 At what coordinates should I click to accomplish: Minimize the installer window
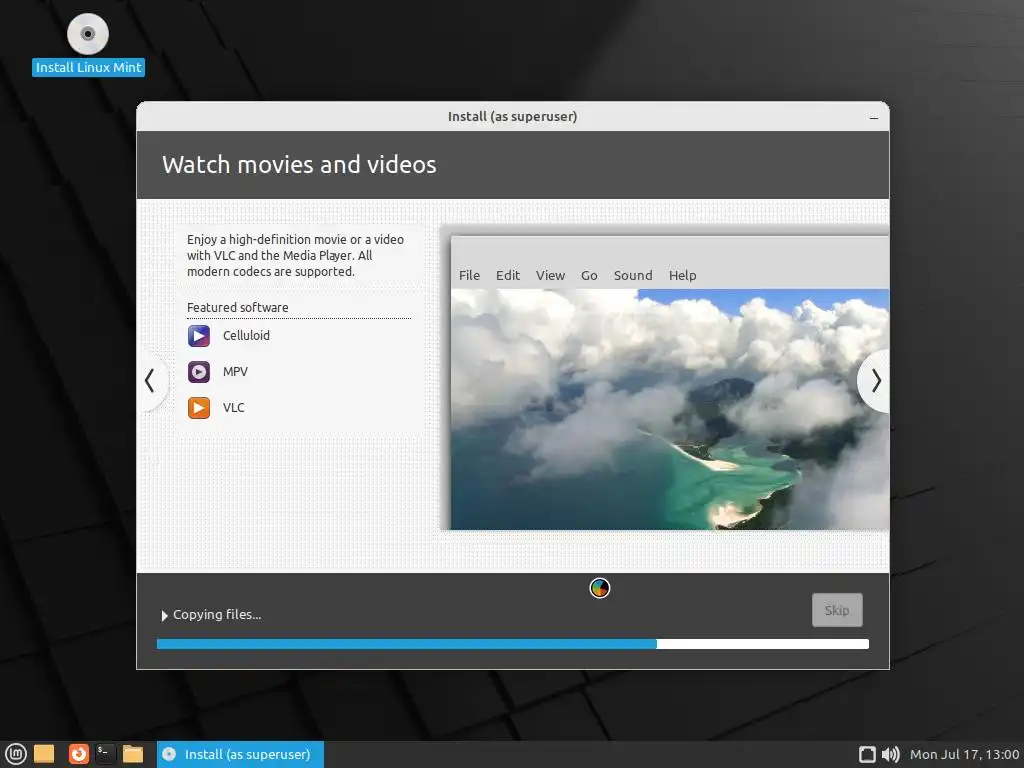[x=874, y=118]
